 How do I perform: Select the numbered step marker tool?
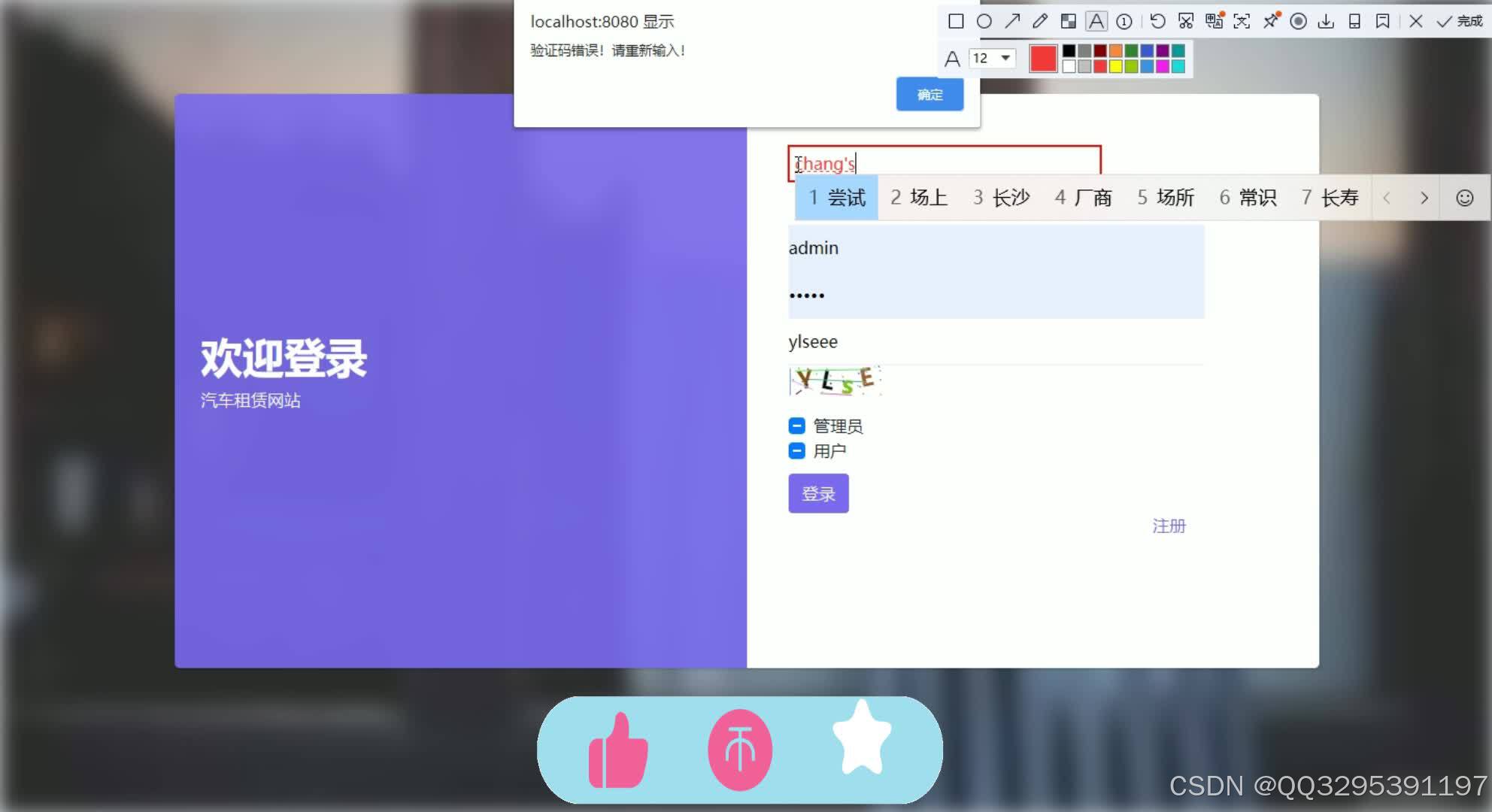[x=1124, y=21]
